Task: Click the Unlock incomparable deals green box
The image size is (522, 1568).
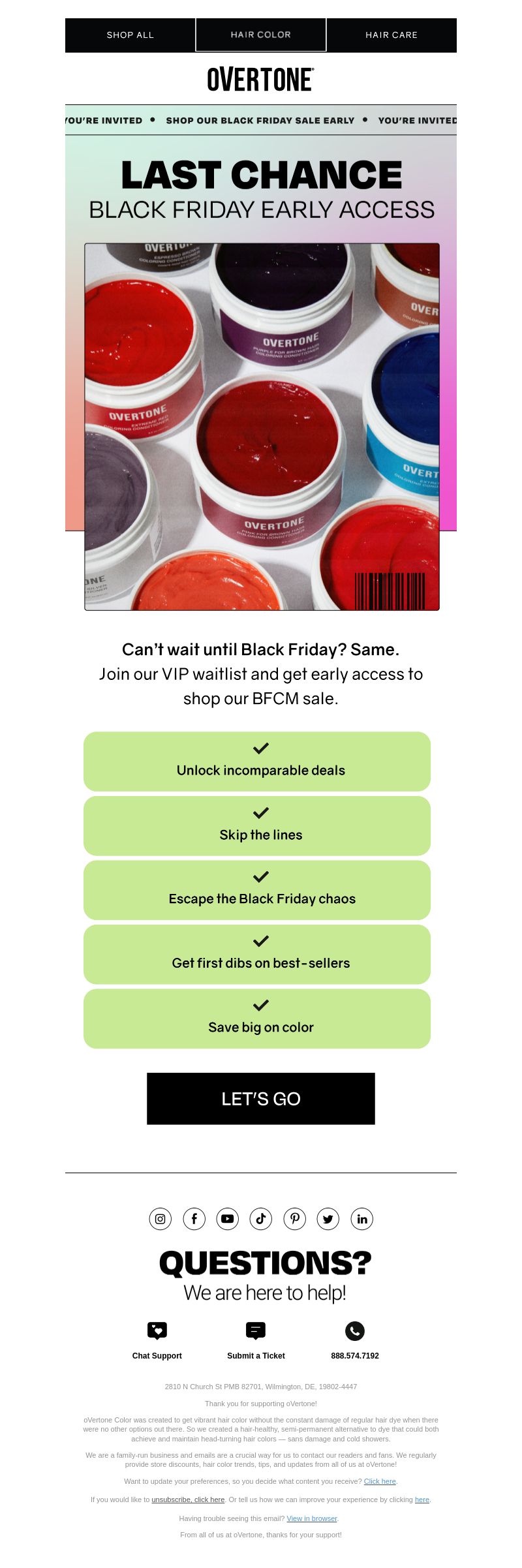Action: 257,761
